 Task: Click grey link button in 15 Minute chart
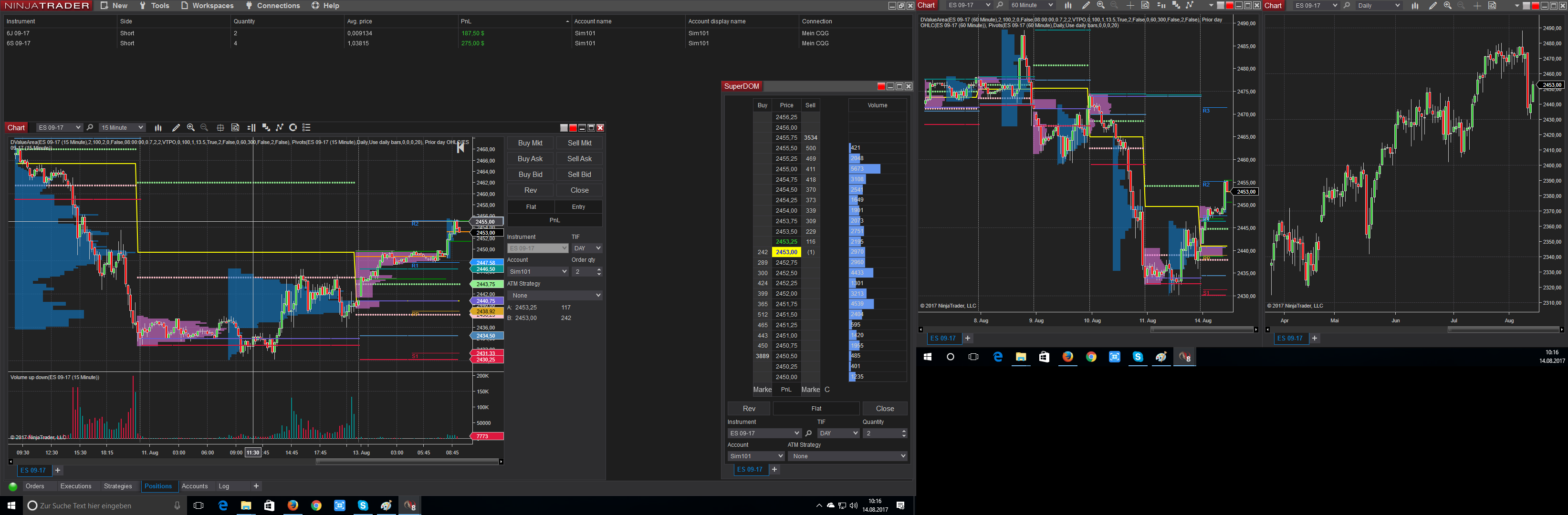click(x=564, y=128)
